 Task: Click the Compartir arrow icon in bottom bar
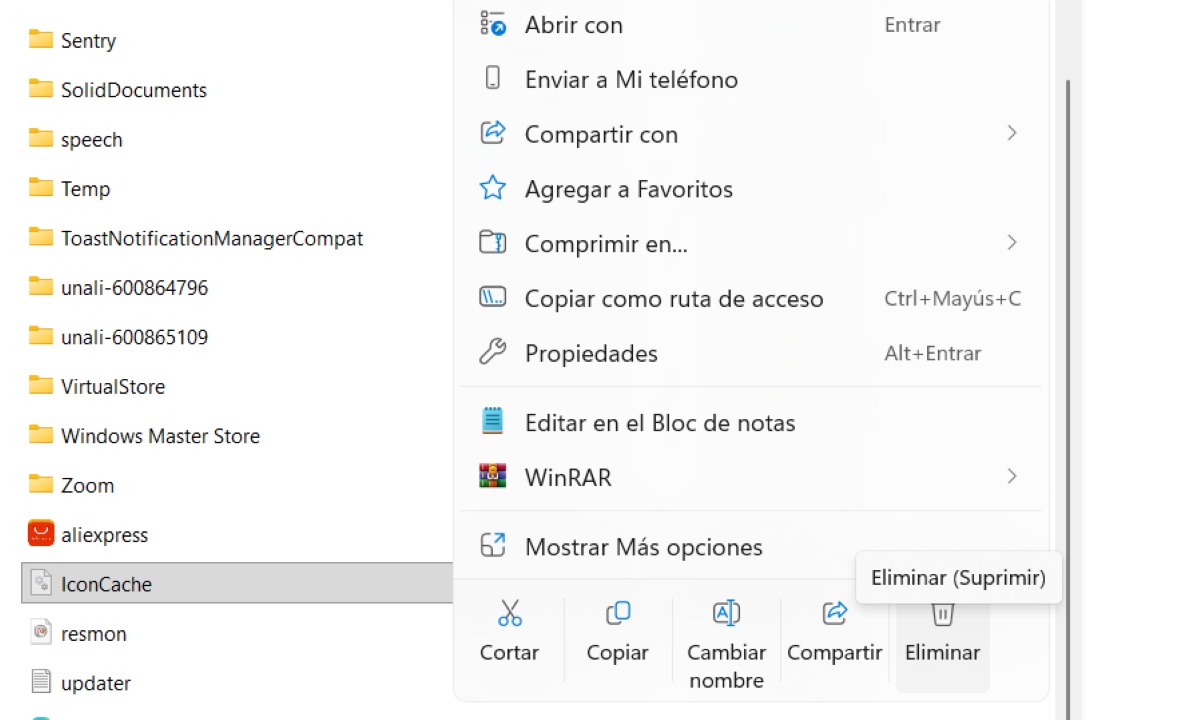click(x=834, y=613)
